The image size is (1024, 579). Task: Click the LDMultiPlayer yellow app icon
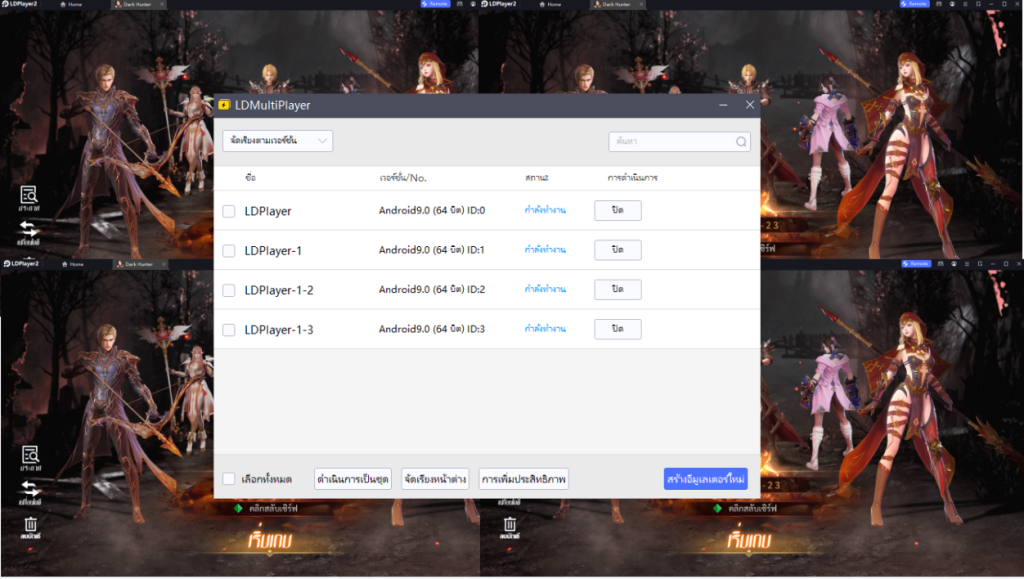pos(225,105)
